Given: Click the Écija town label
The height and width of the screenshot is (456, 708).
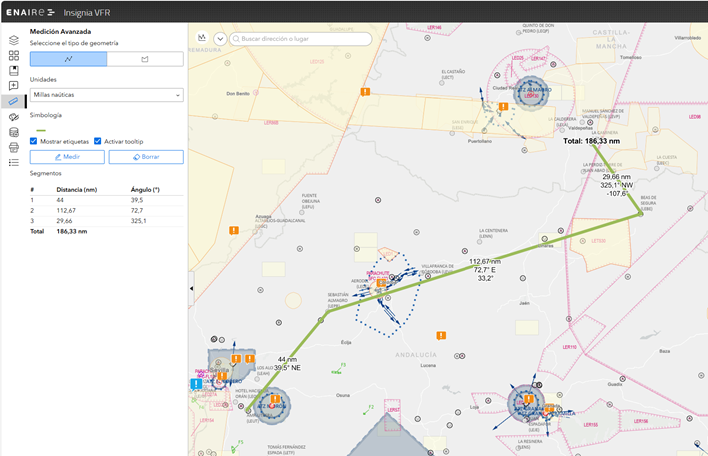Looking at the screenshot, I should click(x=346, y=342).
